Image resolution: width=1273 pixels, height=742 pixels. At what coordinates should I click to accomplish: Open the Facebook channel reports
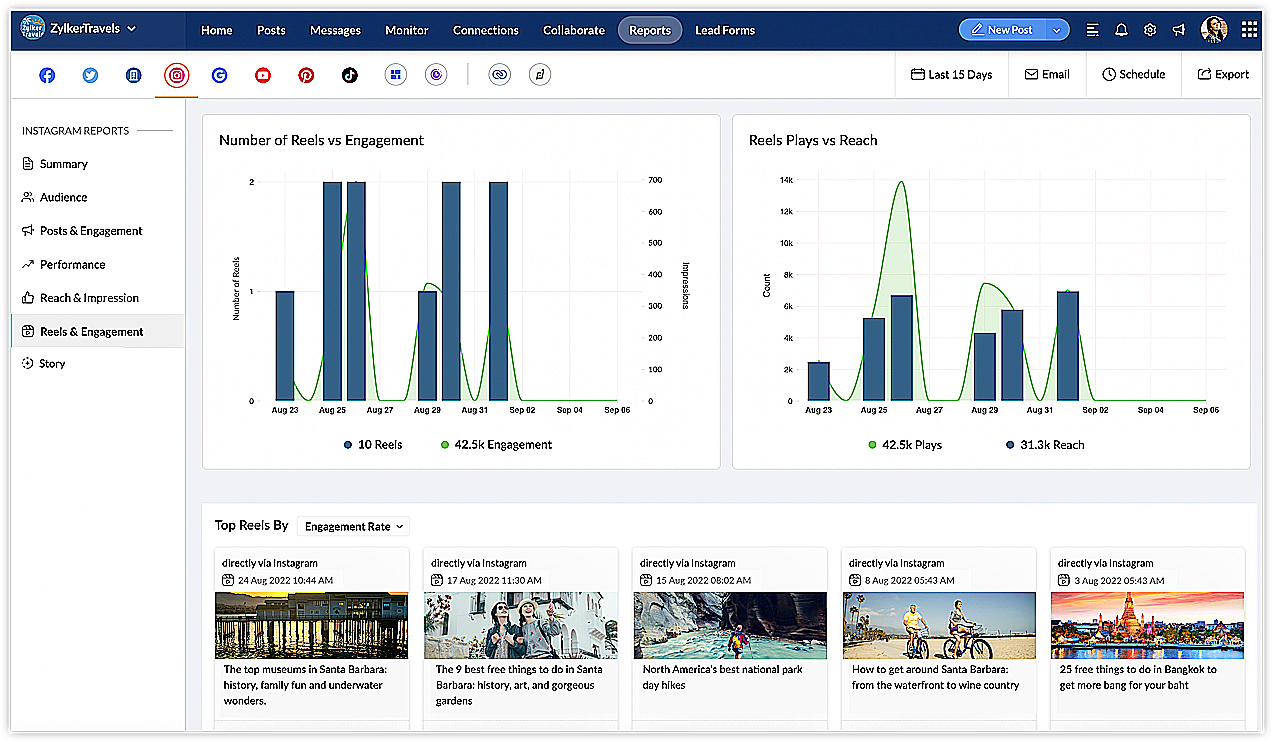click(x=47, y=75)
